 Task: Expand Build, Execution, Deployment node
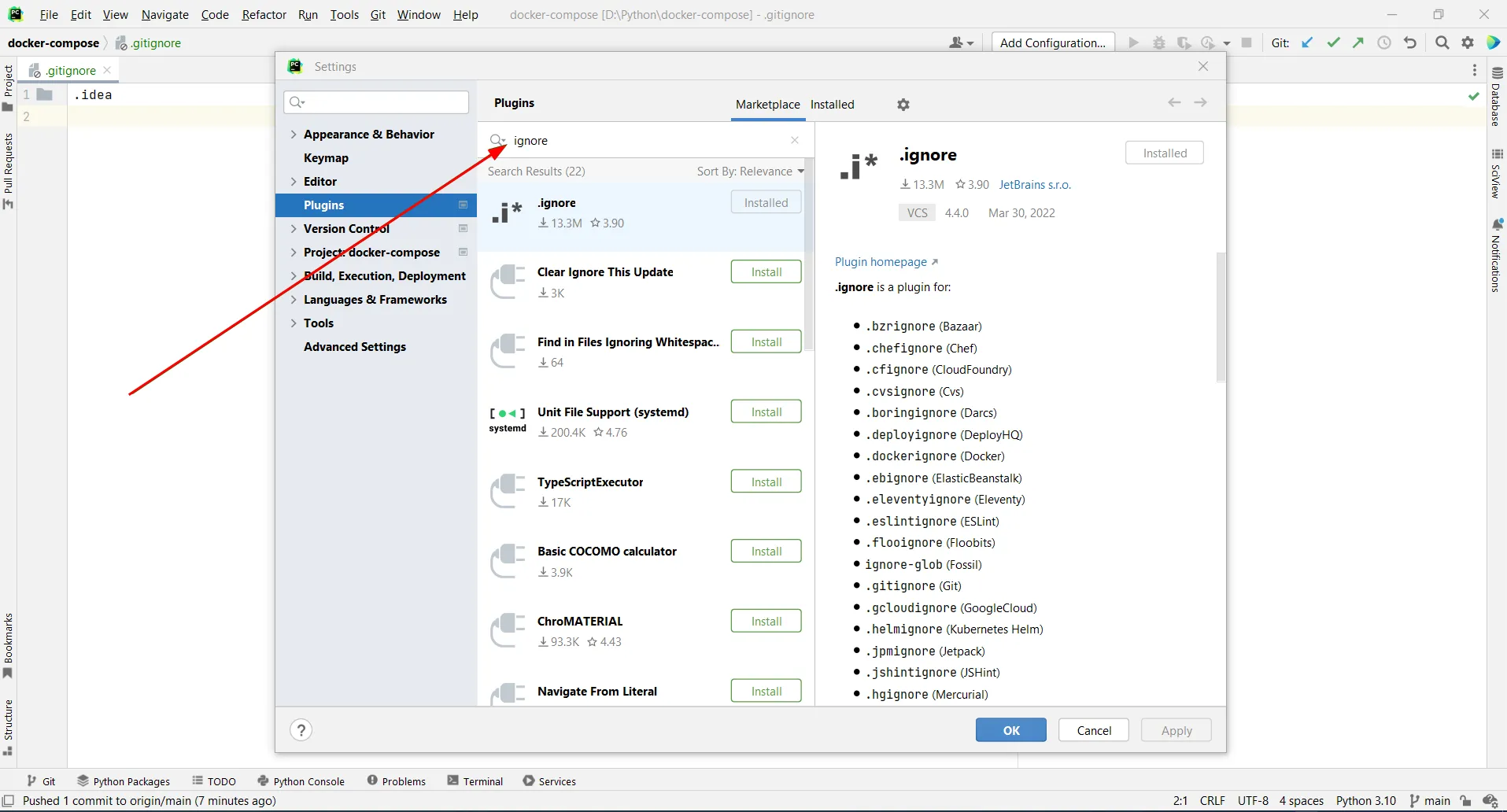click(294, 276)
